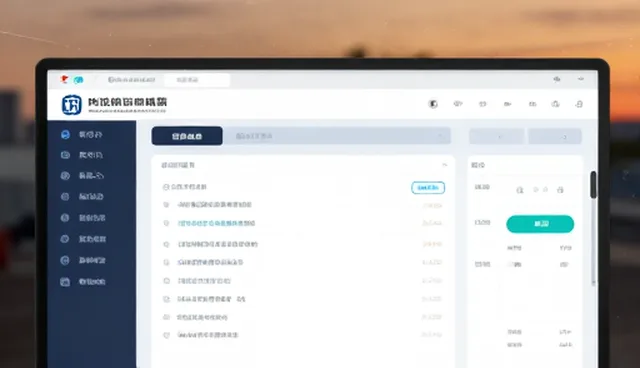Image resolution: width=640 pixels, height=368 pixels.
Task: Click the blue square app logo
Action: coord(71,104)
